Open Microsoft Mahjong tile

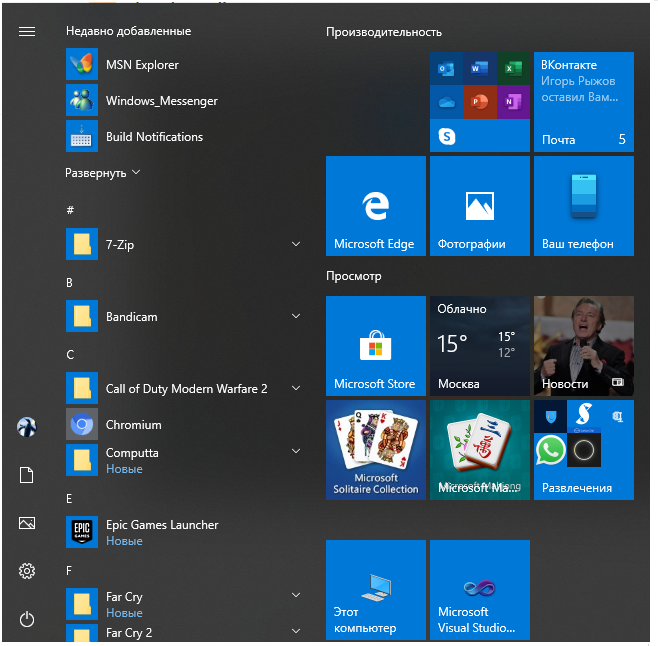coord(480,450)
